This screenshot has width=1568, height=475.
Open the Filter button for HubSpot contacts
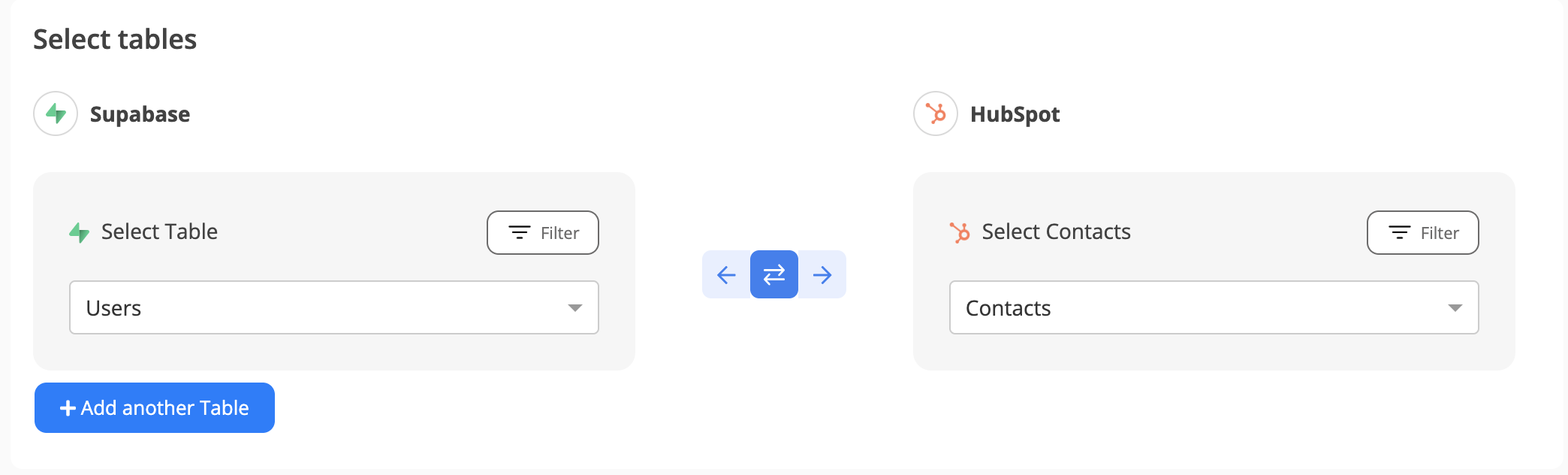[1422, 233]
